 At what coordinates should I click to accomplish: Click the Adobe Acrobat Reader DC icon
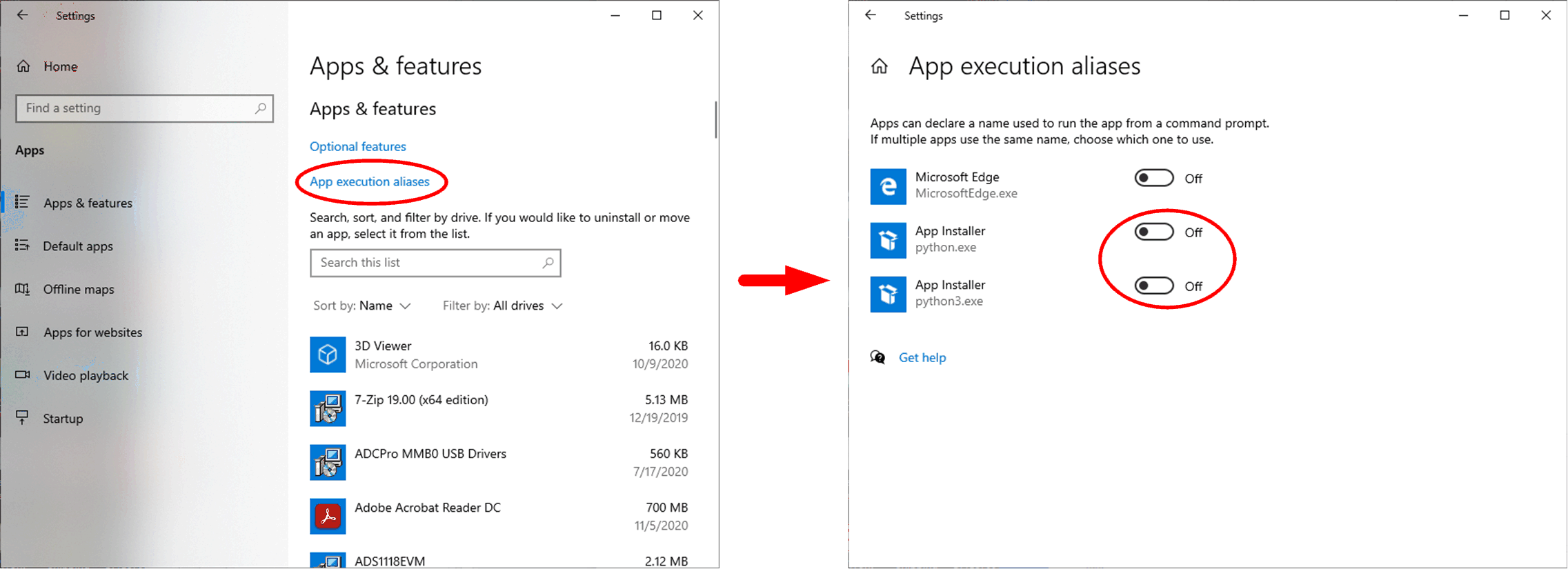(328, 516)
